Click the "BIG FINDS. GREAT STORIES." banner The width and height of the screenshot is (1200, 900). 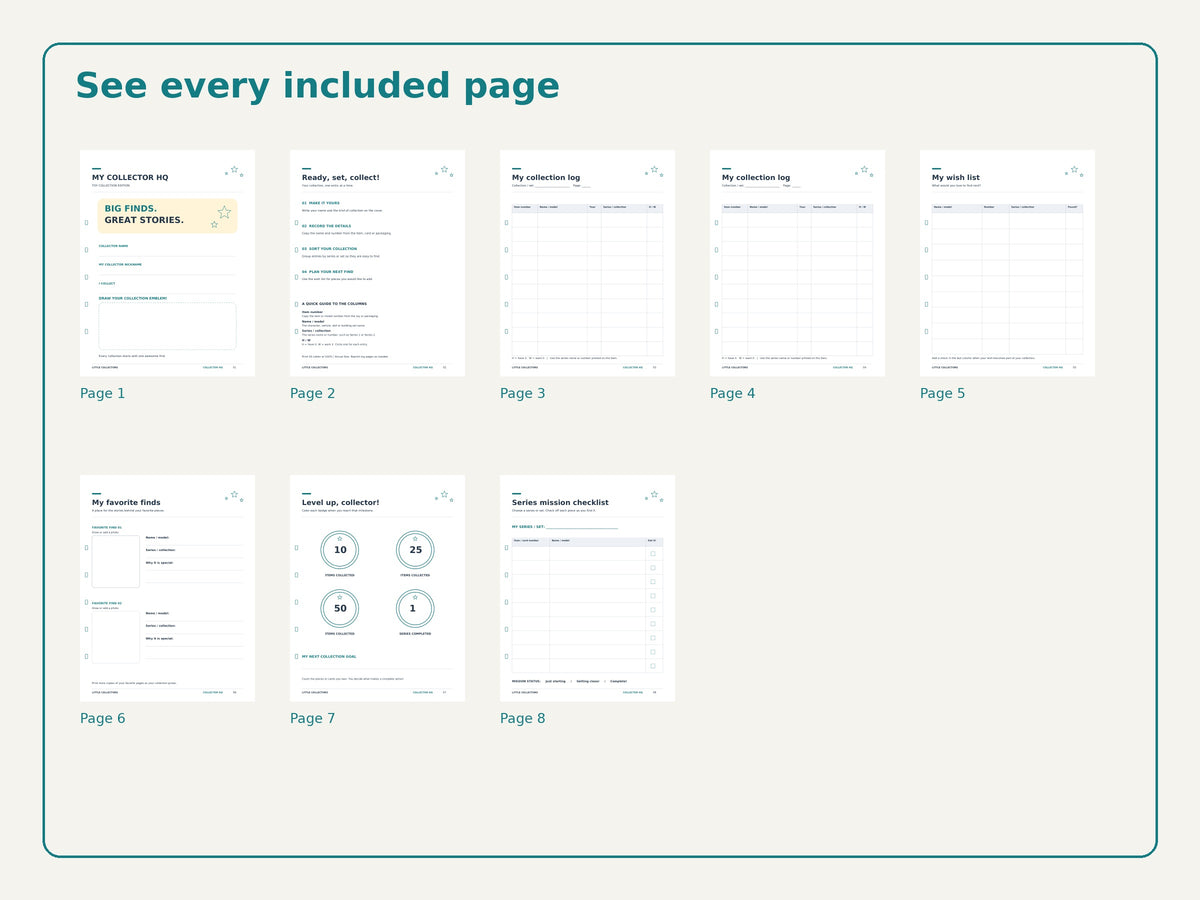(167, 215)
